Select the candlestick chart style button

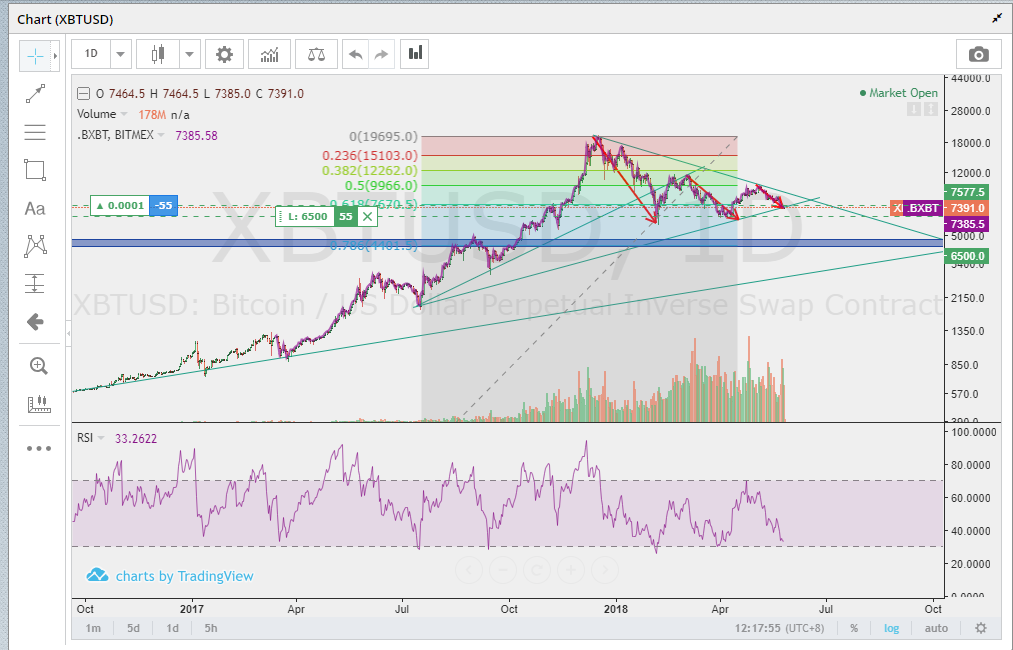(158, 54)
